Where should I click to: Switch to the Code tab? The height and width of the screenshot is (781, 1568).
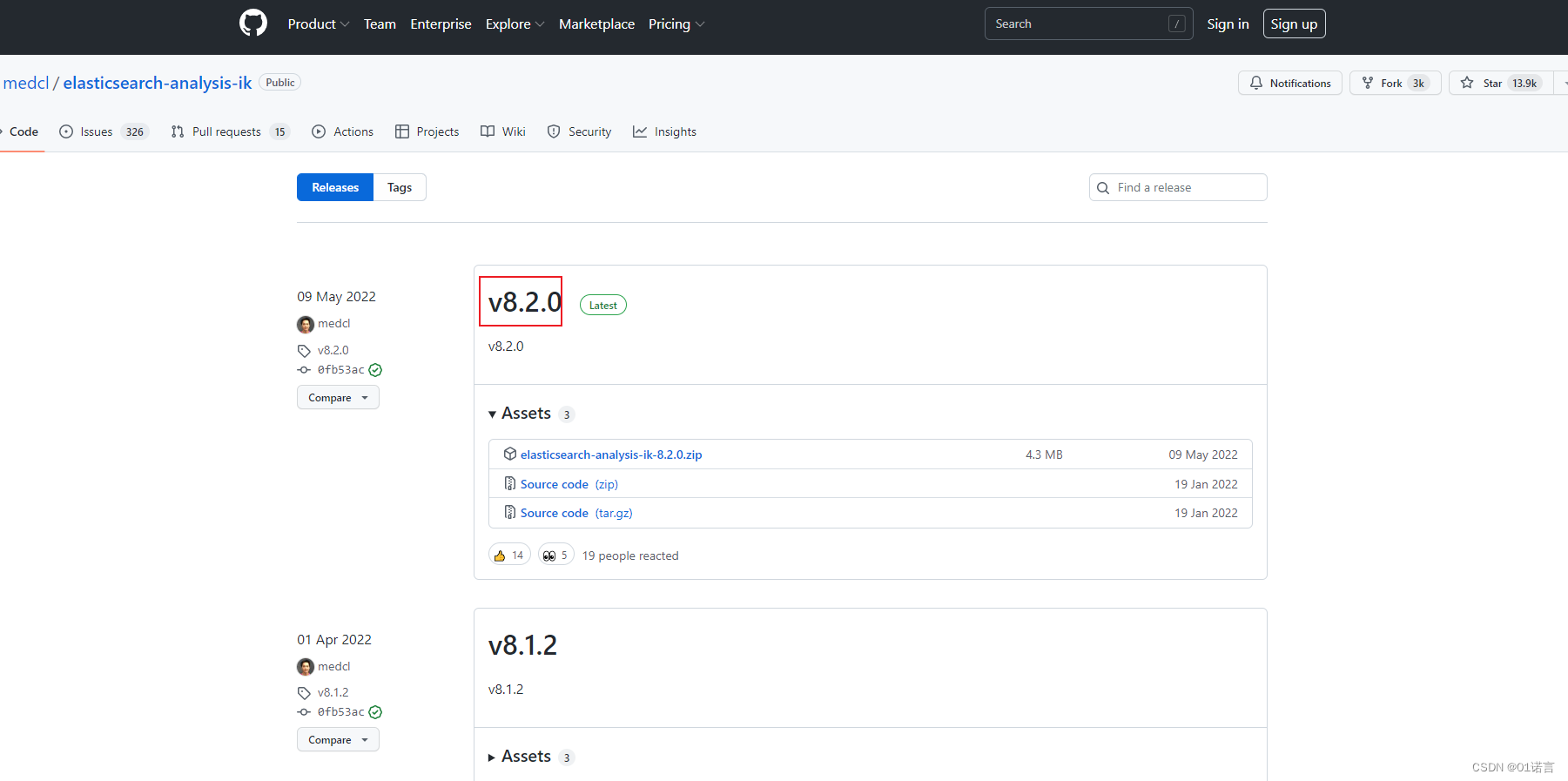pyautogui.click(x=22, y=131)
